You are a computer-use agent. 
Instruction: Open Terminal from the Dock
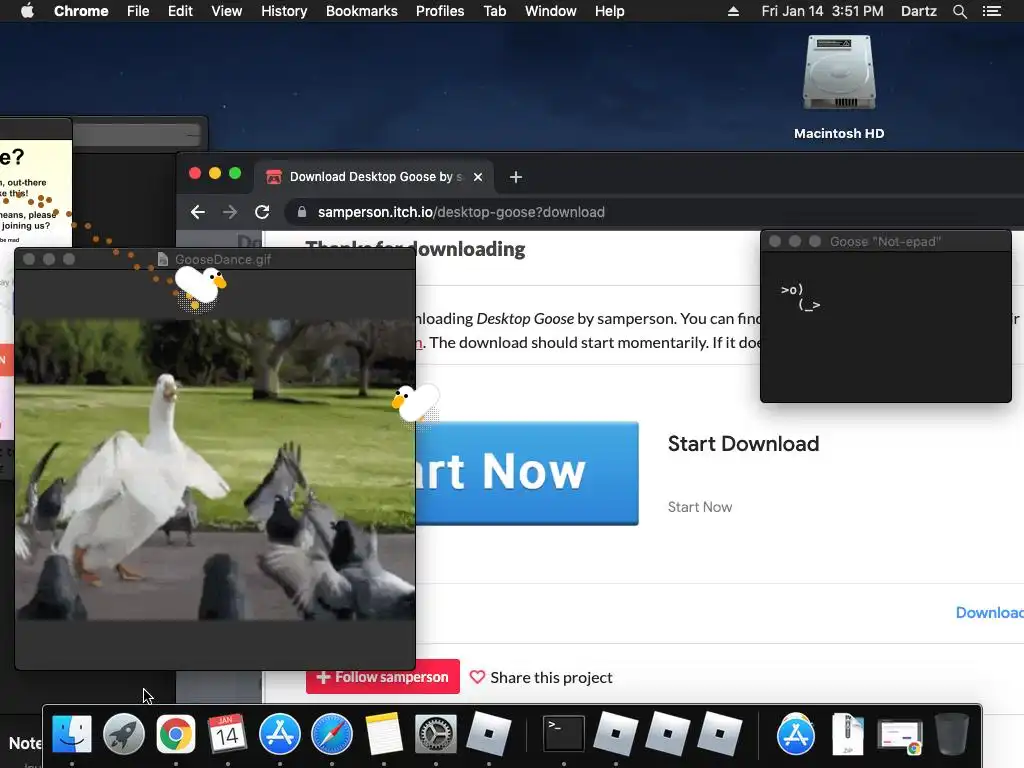tap(564, 734)
